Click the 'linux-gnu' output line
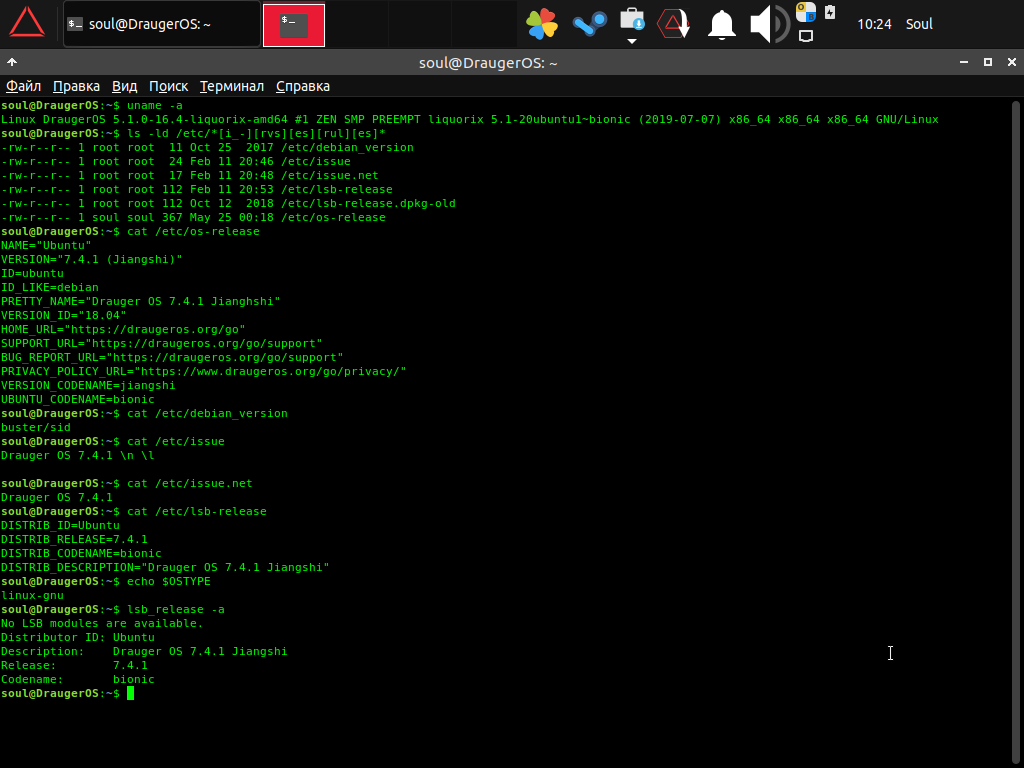The height and width of the screenshot is (768, 1024). [x=33, y=596]
